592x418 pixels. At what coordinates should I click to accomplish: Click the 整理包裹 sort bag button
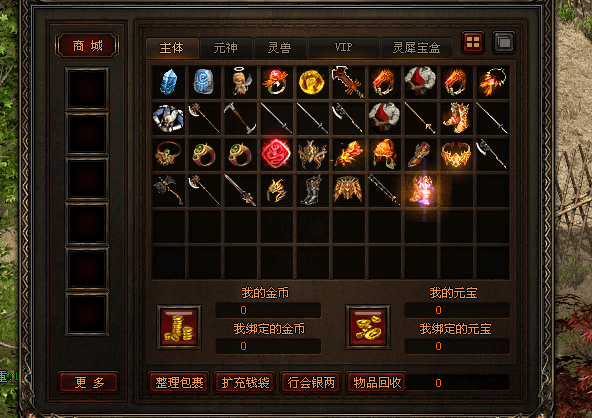(x=179, y=383)
